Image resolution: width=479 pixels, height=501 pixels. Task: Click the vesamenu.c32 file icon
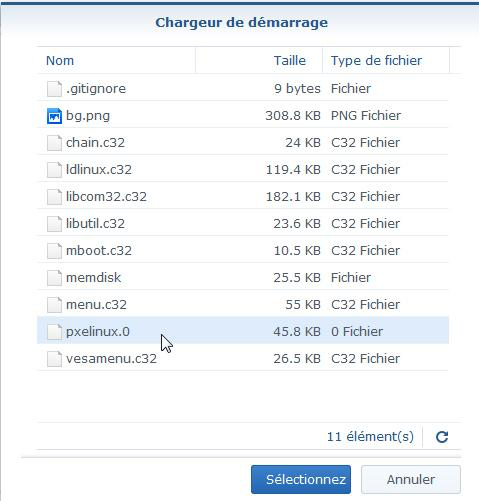click(54, 359)
